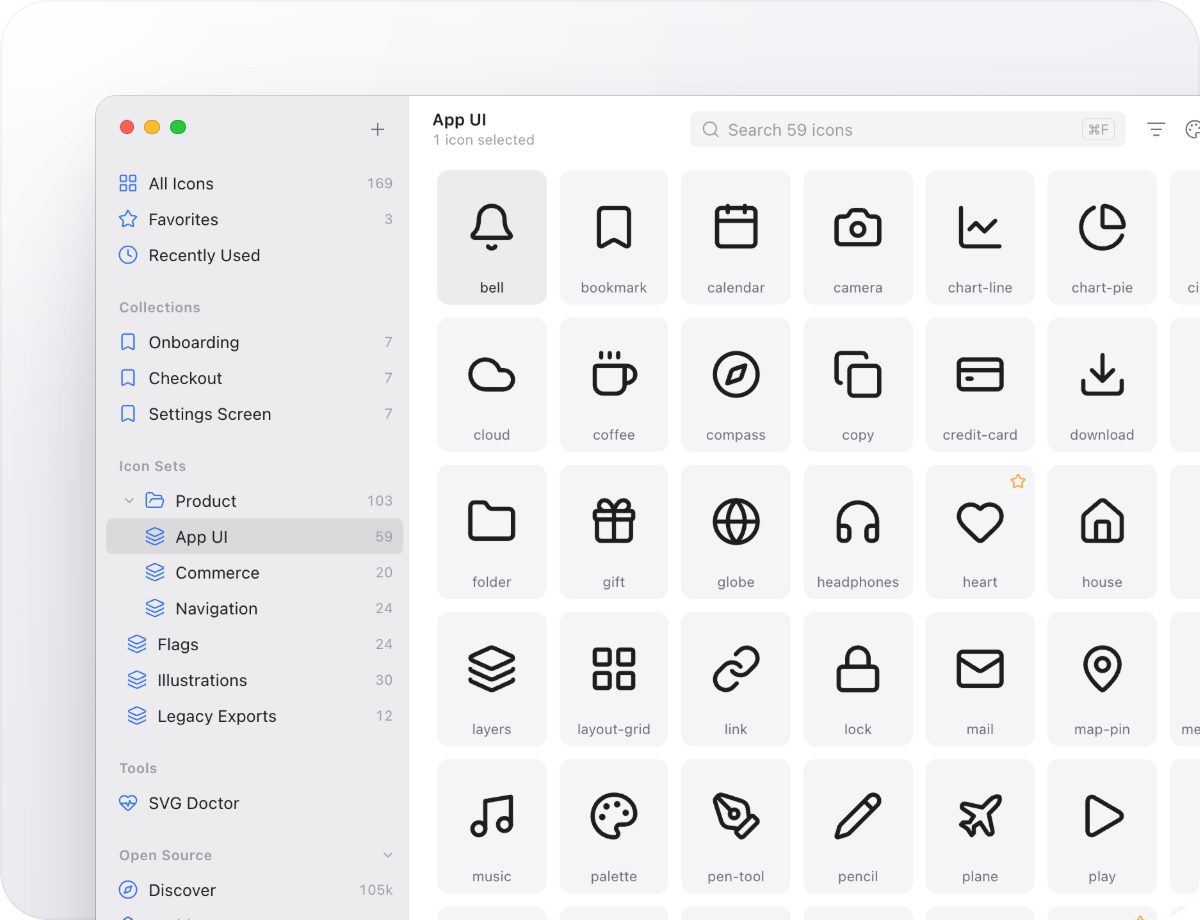Open the SVG Doctor tool
This screenshot has width=1200, height=920.
[255, 803]
